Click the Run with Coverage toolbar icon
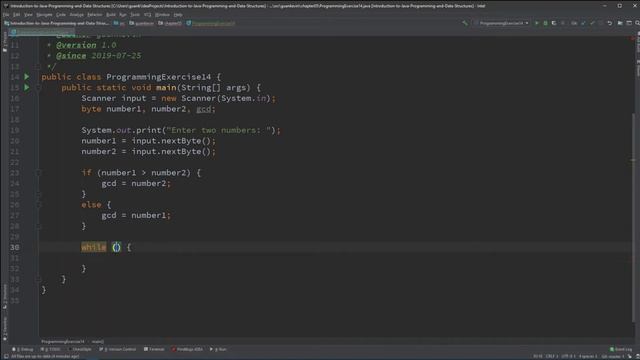The width and height of the screenshot is (640, 360). click(554, 23)
